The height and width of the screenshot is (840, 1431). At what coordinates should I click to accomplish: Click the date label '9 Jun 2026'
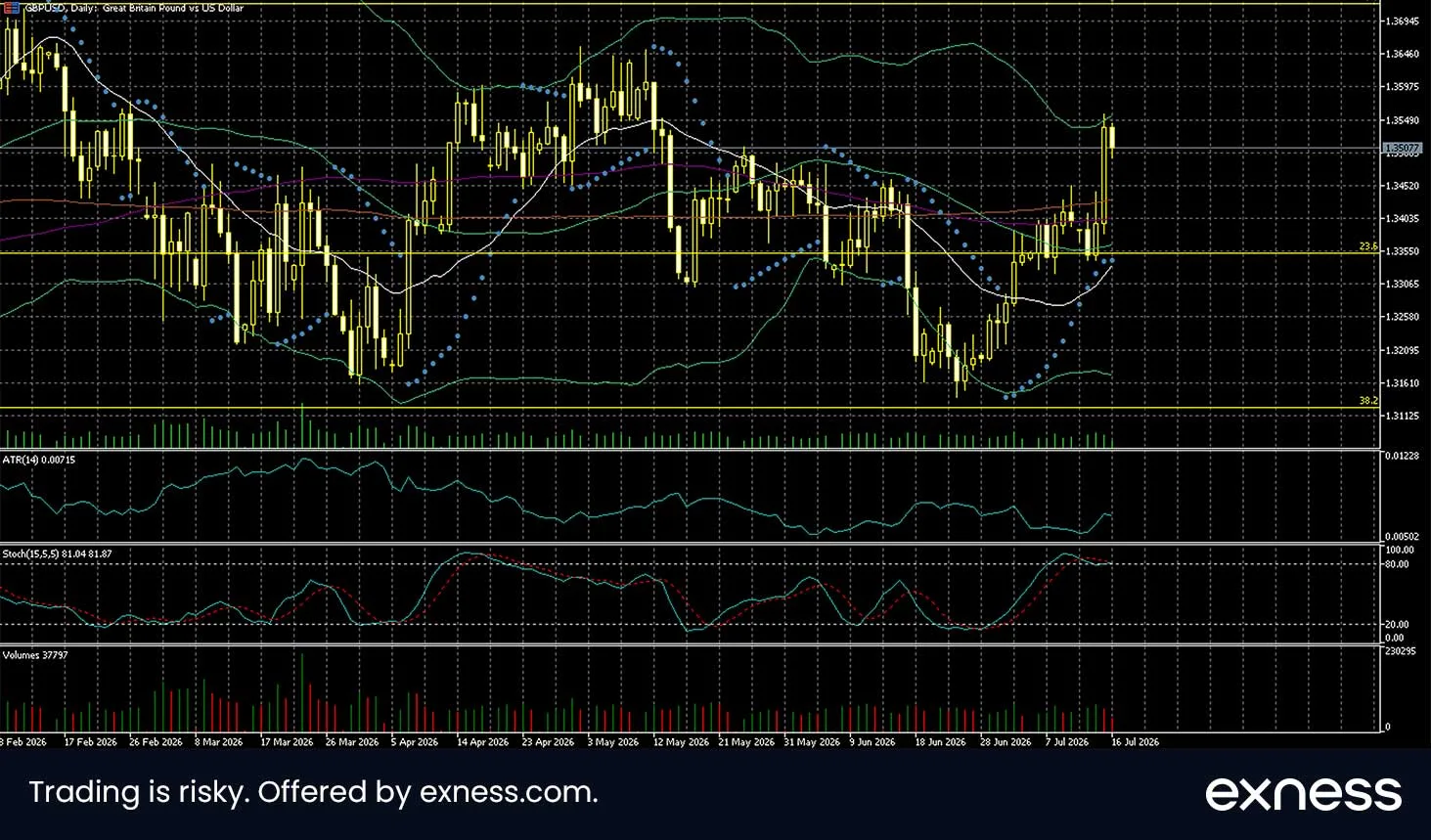tap(872, 742)
